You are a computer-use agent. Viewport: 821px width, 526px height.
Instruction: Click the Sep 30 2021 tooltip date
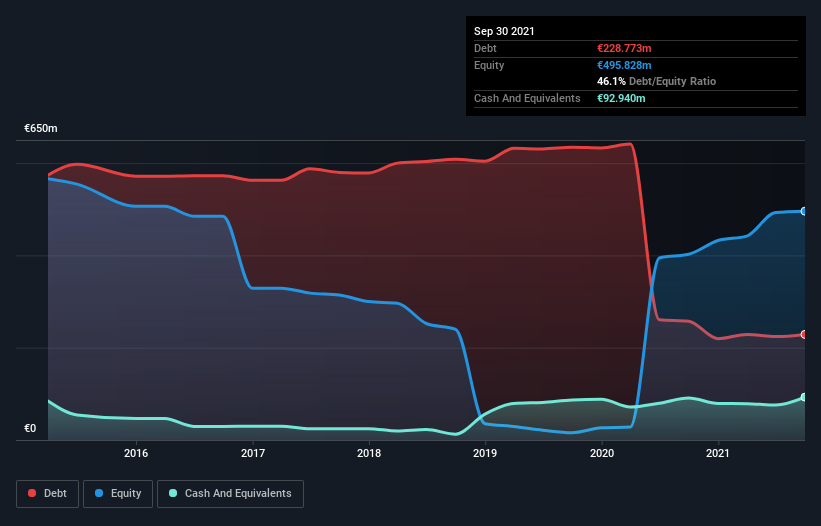coord(504,31)
